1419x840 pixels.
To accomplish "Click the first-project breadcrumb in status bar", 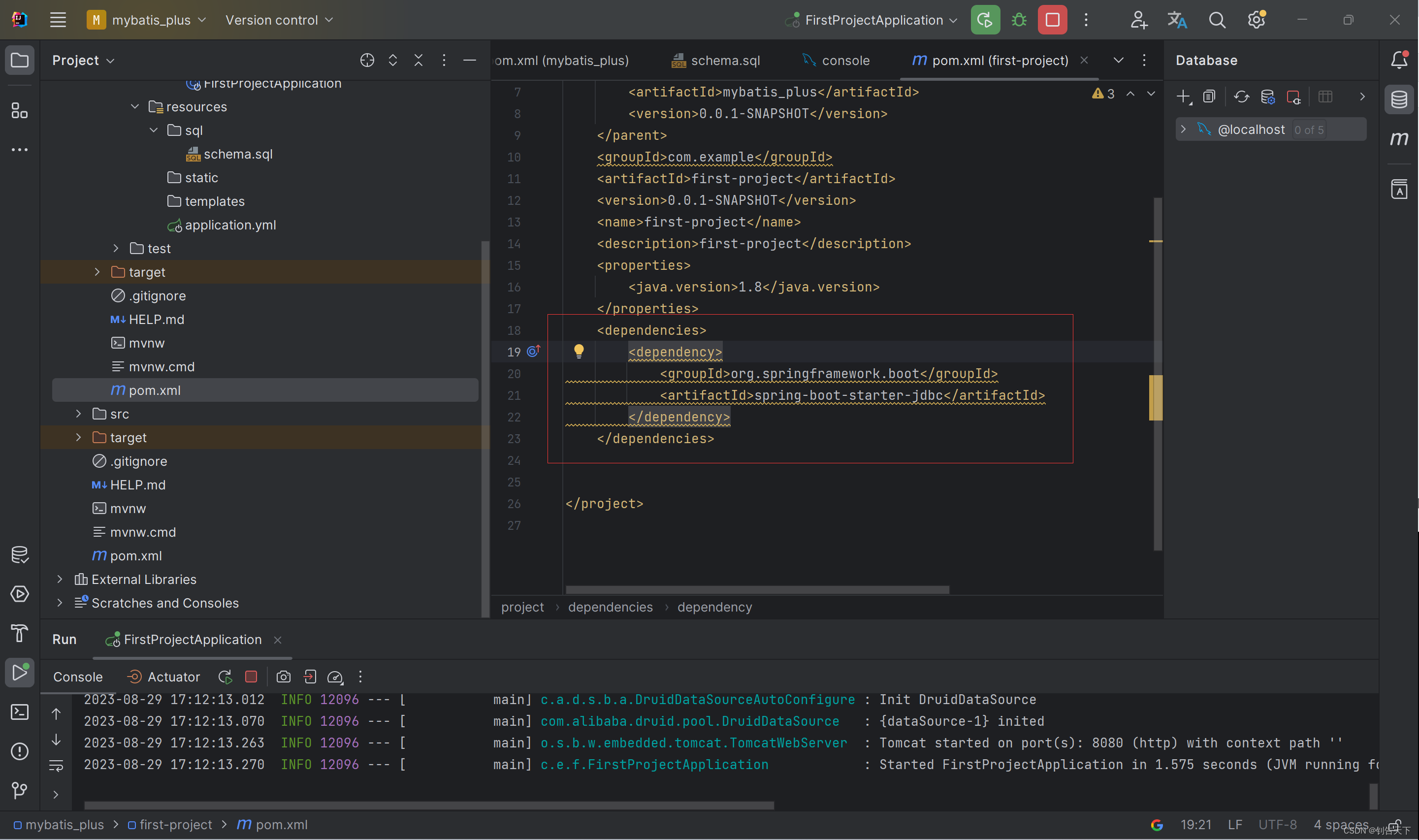I will pos(170,825).
